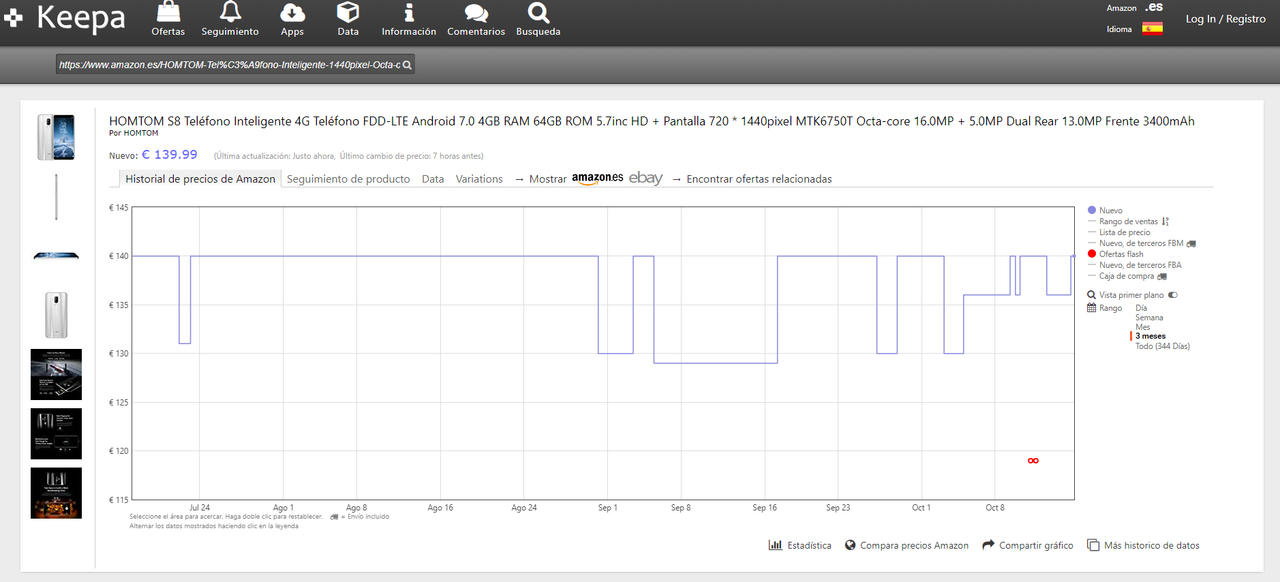Click Log In / Registro link
The height and width of the screenshot is (582, 1280).
pyautogui.click(x=1225, y=19)
